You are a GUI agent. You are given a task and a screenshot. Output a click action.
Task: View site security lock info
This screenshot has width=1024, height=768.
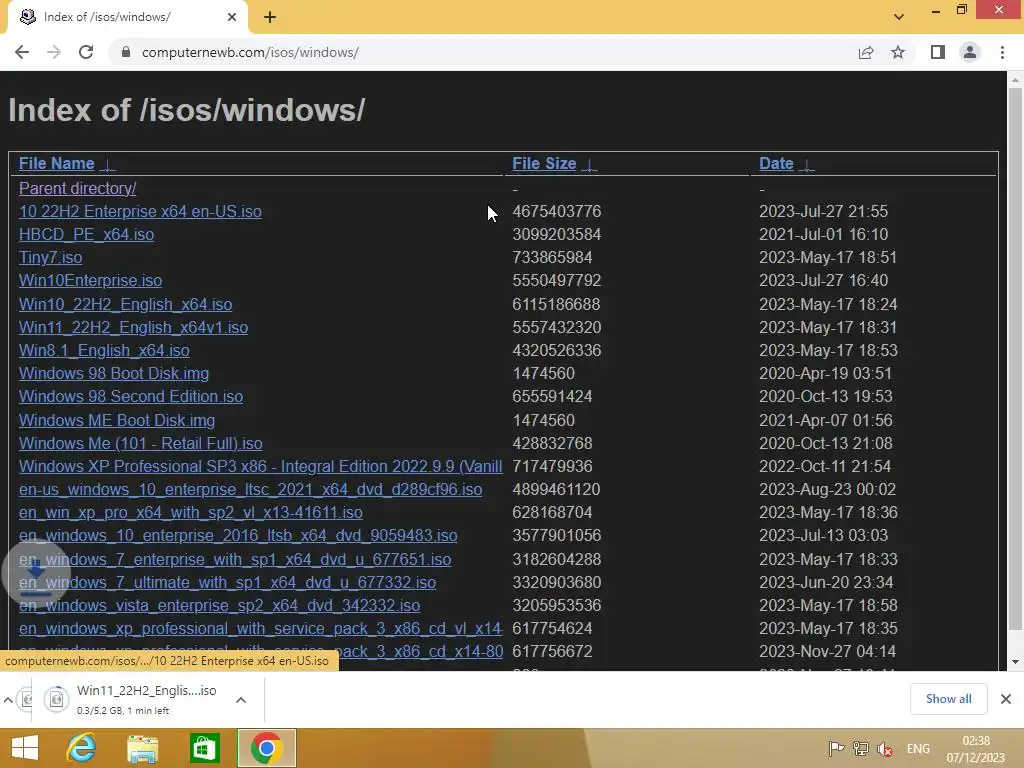(x=126, y=52)
